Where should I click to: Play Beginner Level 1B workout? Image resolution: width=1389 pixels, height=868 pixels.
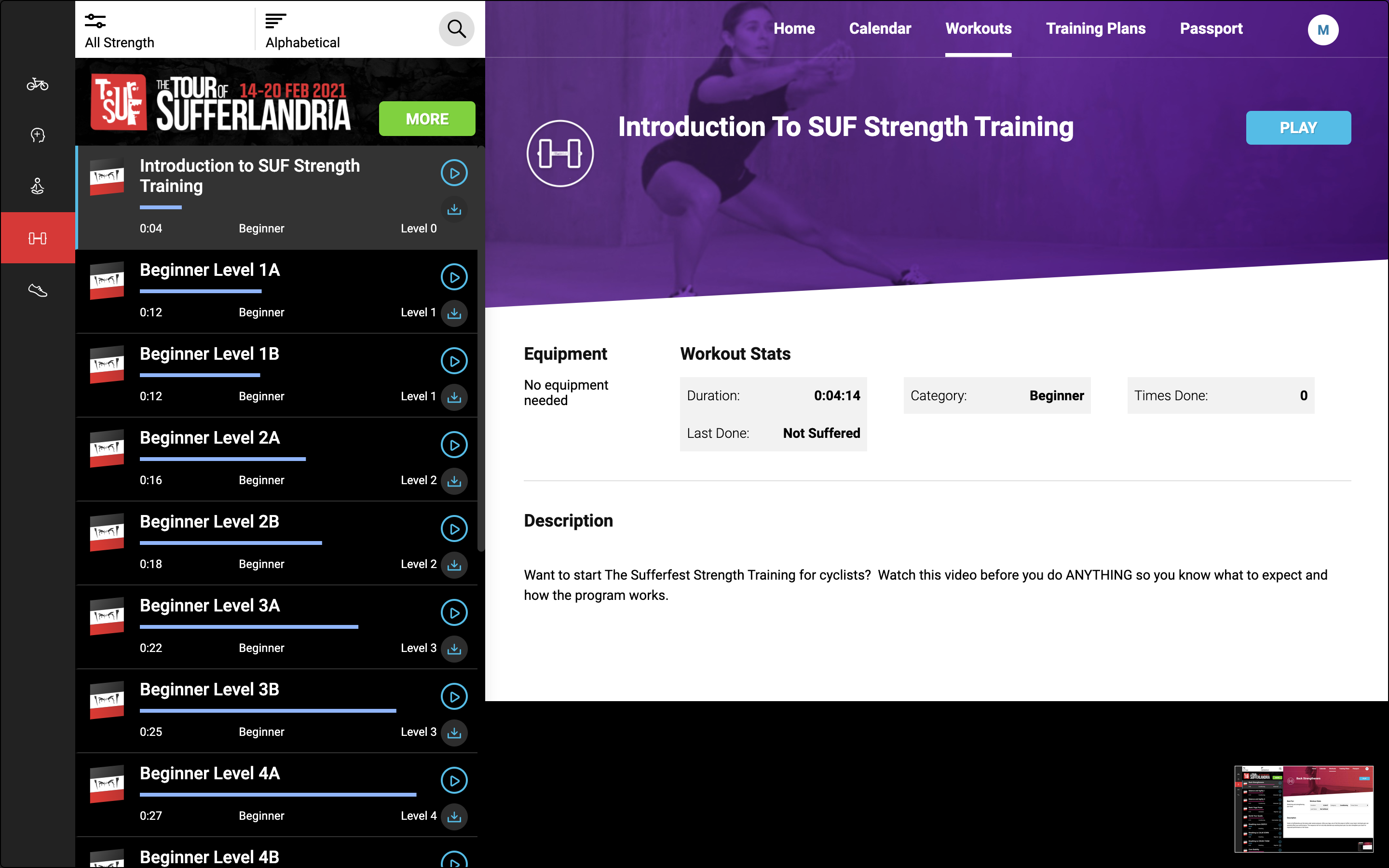click(454, 361)
